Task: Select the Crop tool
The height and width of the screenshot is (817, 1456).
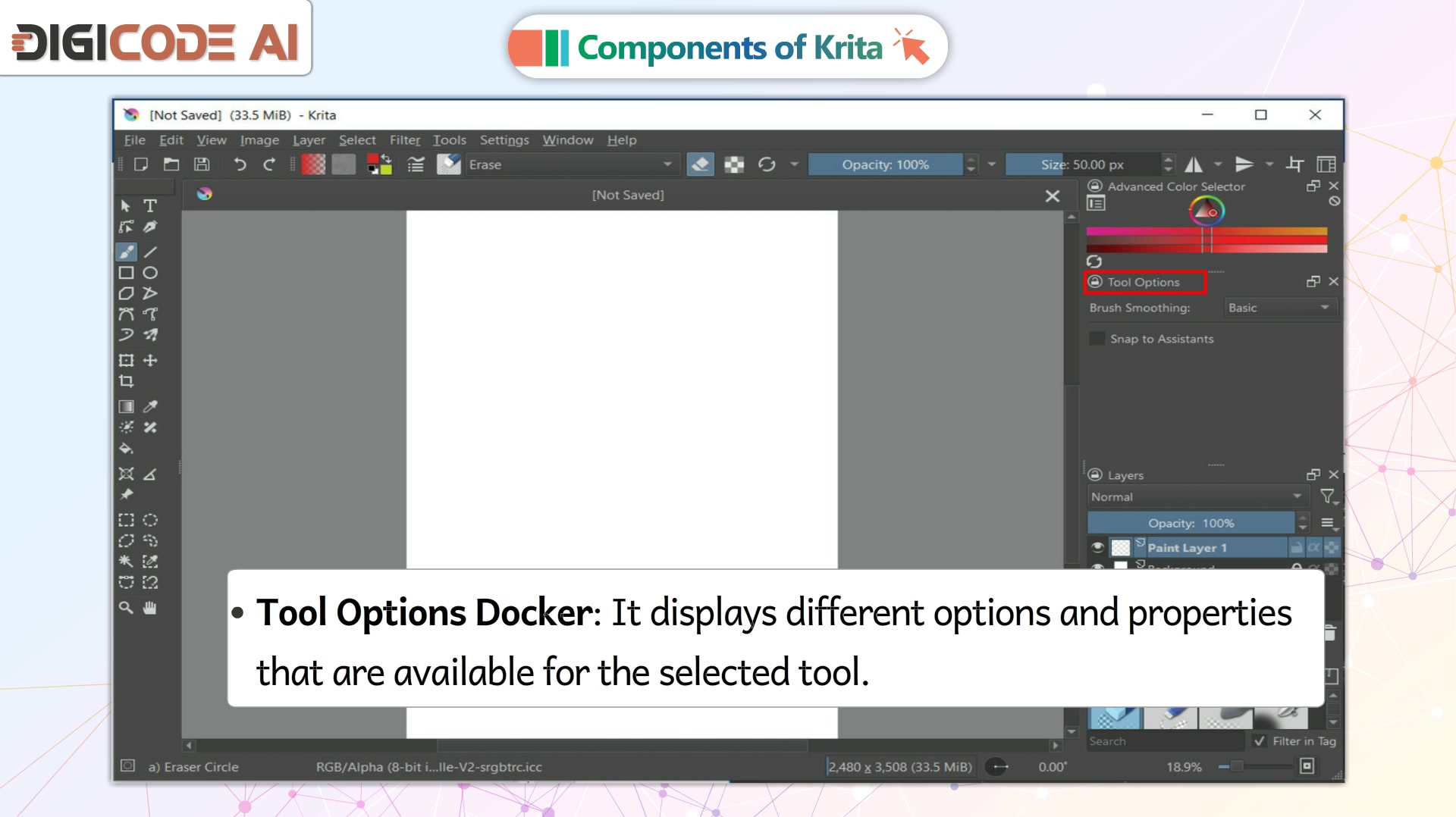Action: tap(127, 381)
